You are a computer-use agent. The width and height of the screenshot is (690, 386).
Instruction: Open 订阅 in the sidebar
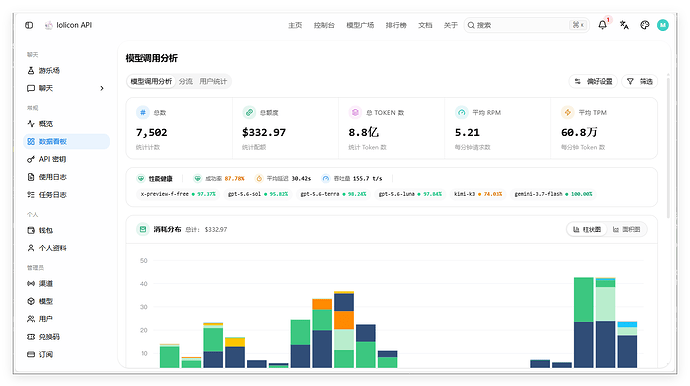(x=66, y=354)
